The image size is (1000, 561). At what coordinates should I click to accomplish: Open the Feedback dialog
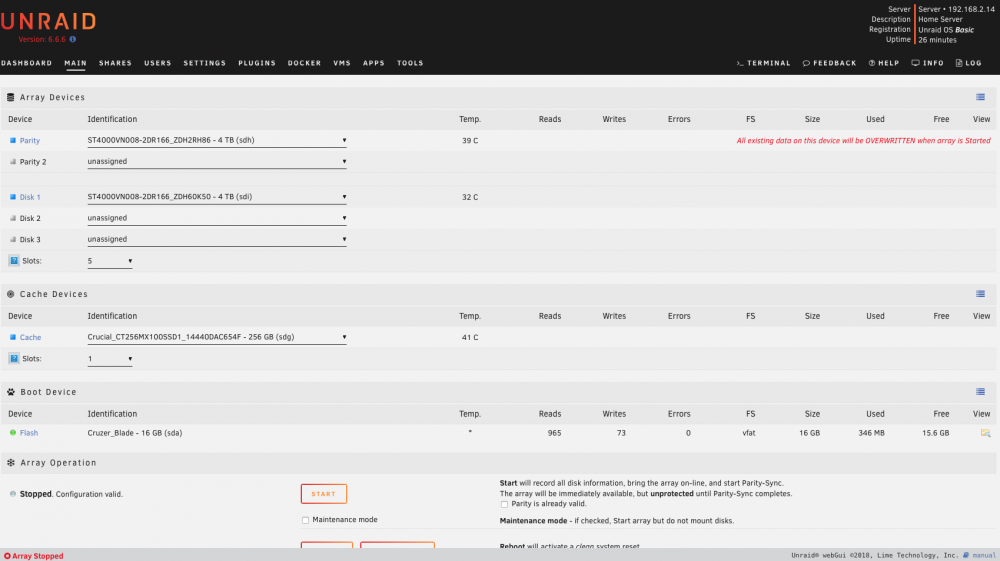click(829, 63)
